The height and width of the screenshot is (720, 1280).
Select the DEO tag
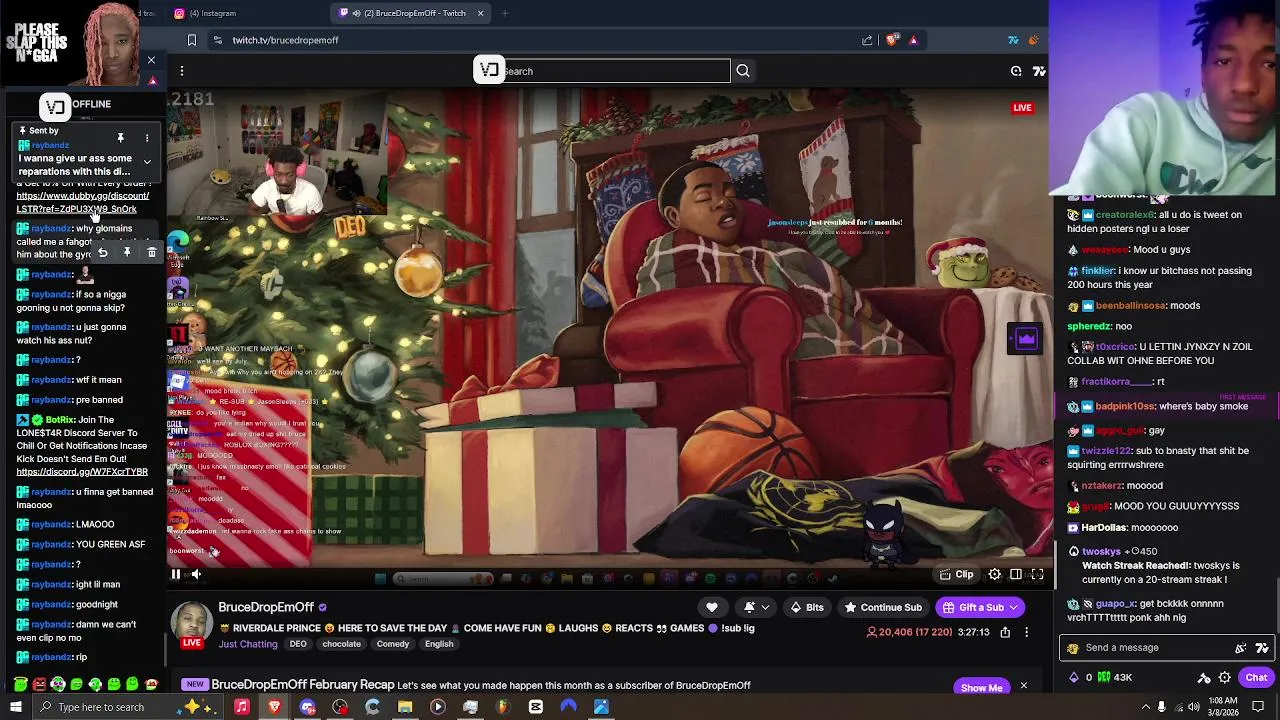pos(298,644)
